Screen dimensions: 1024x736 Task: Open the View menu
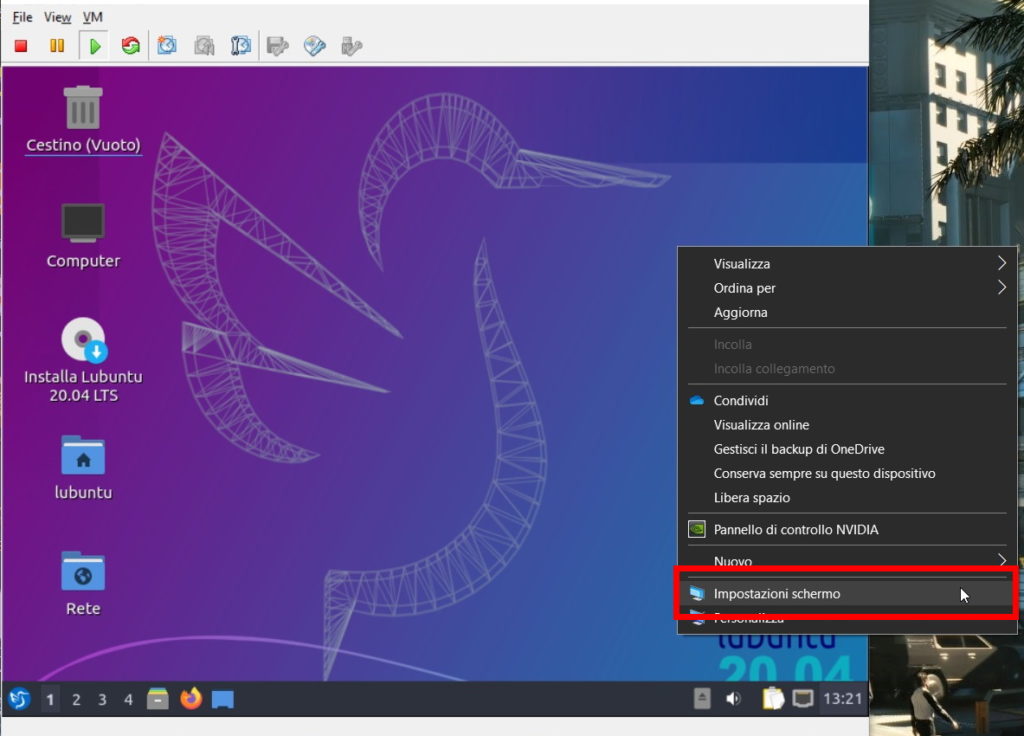point(57,17)
